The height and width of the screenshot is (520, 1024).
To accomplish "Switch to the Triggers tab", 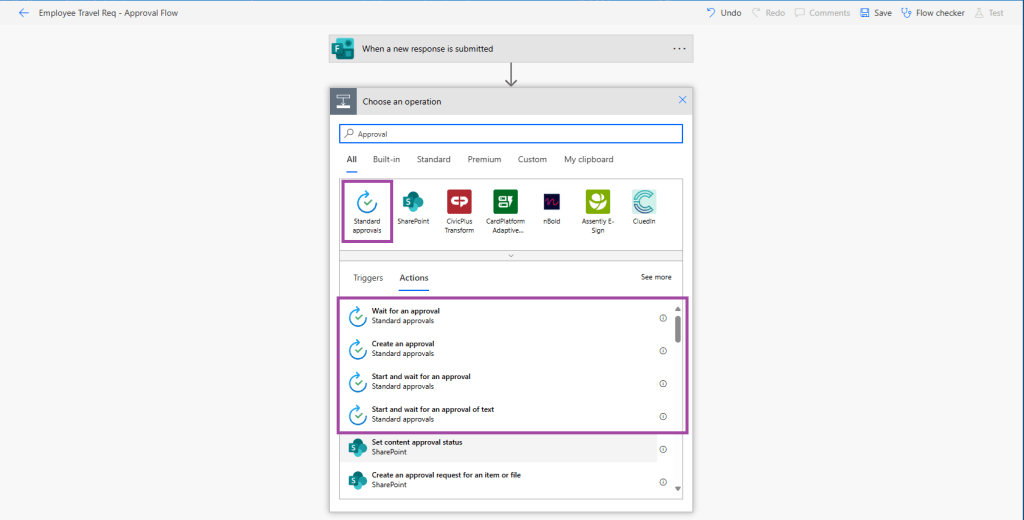I will pos(368,277).
